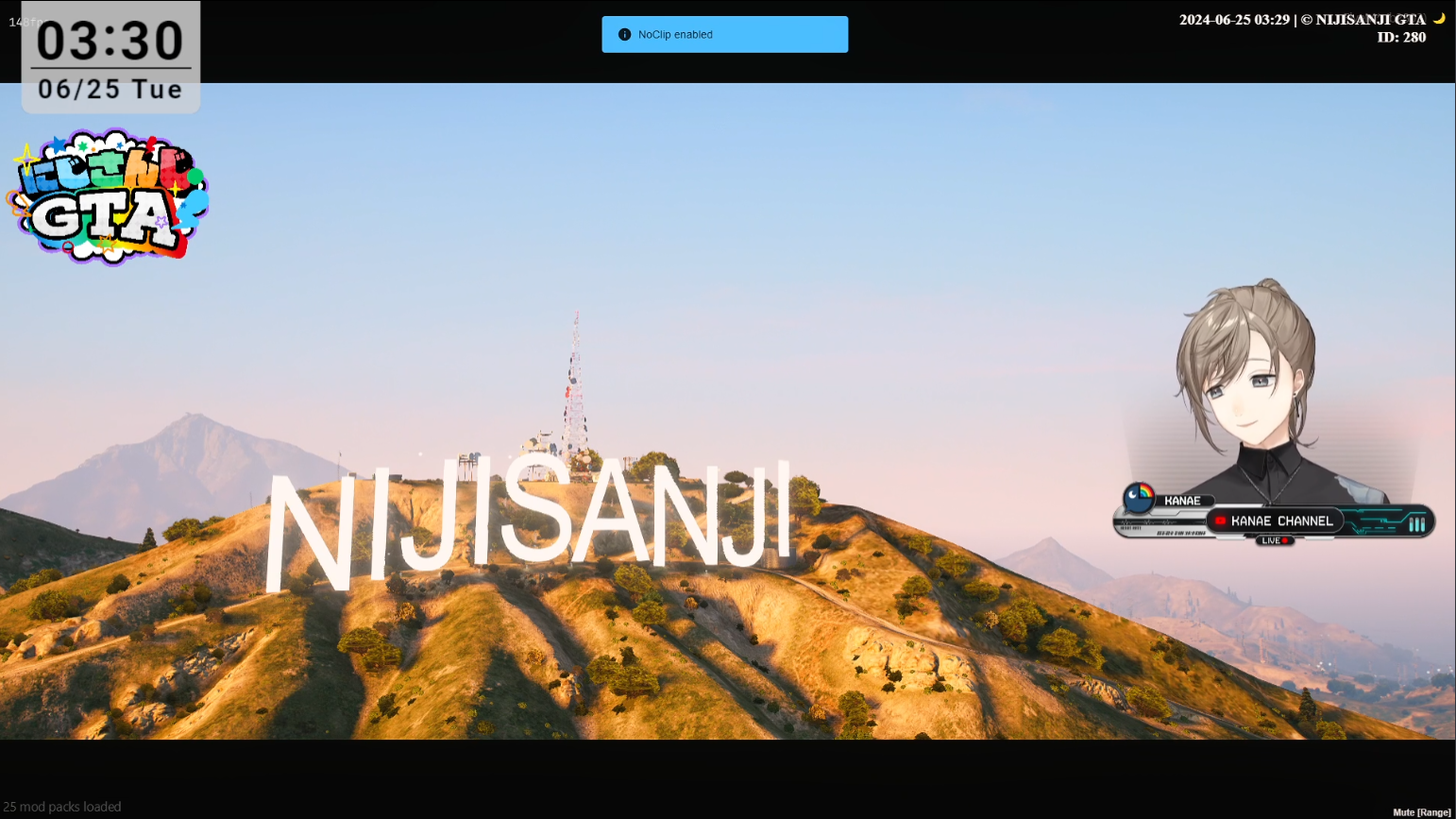Click the 2024-06-25 03:29 timestamp text
Viewport: 1456px width, 819px height.
pos(1234,19)
